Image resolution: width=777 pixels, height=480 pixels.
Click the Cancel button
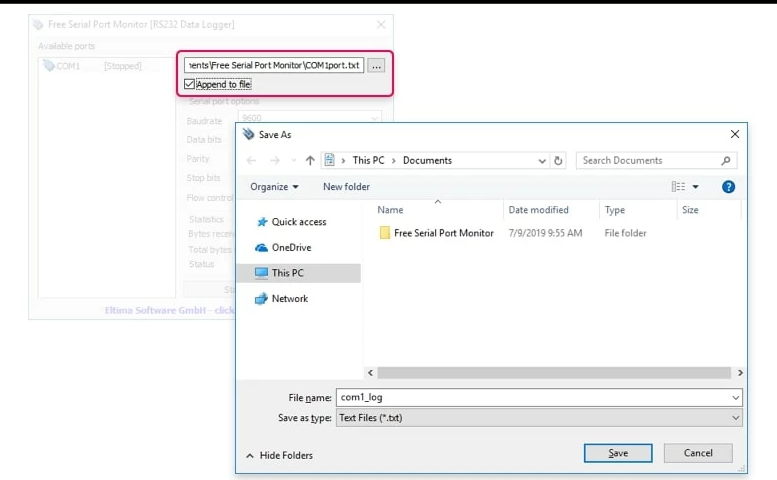(x=698, y=453)
